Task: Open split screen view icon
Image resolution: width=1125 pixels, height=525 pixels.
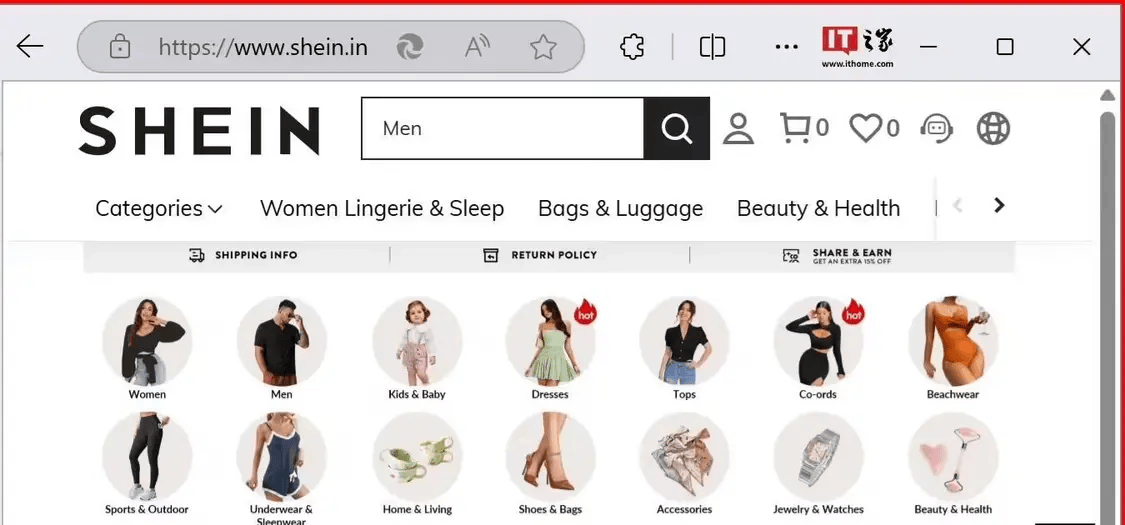Action: [x=712, y=47]
